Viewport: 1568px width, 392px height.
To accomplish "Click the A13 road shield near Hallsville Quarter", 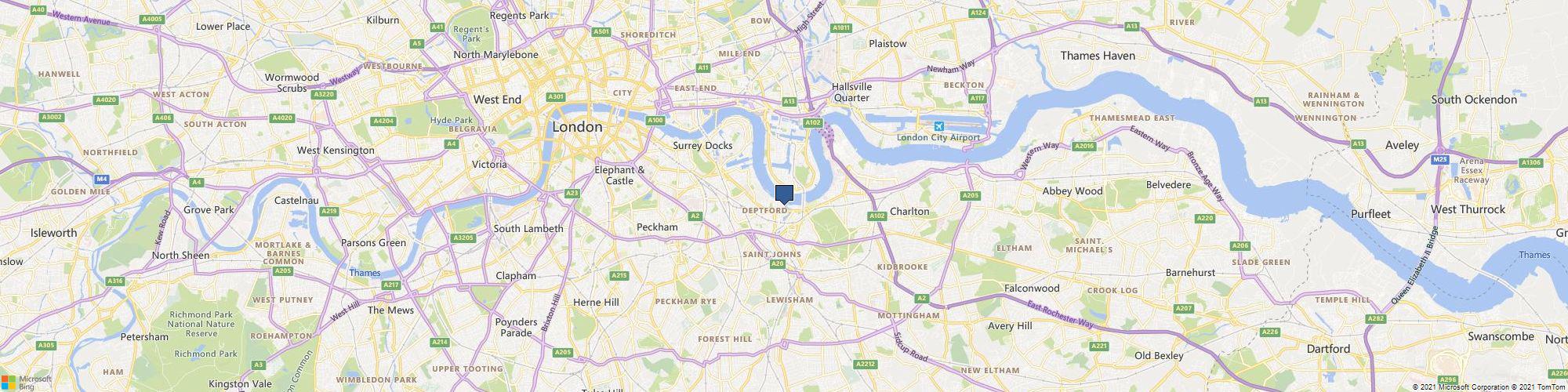I will [789, 101].
